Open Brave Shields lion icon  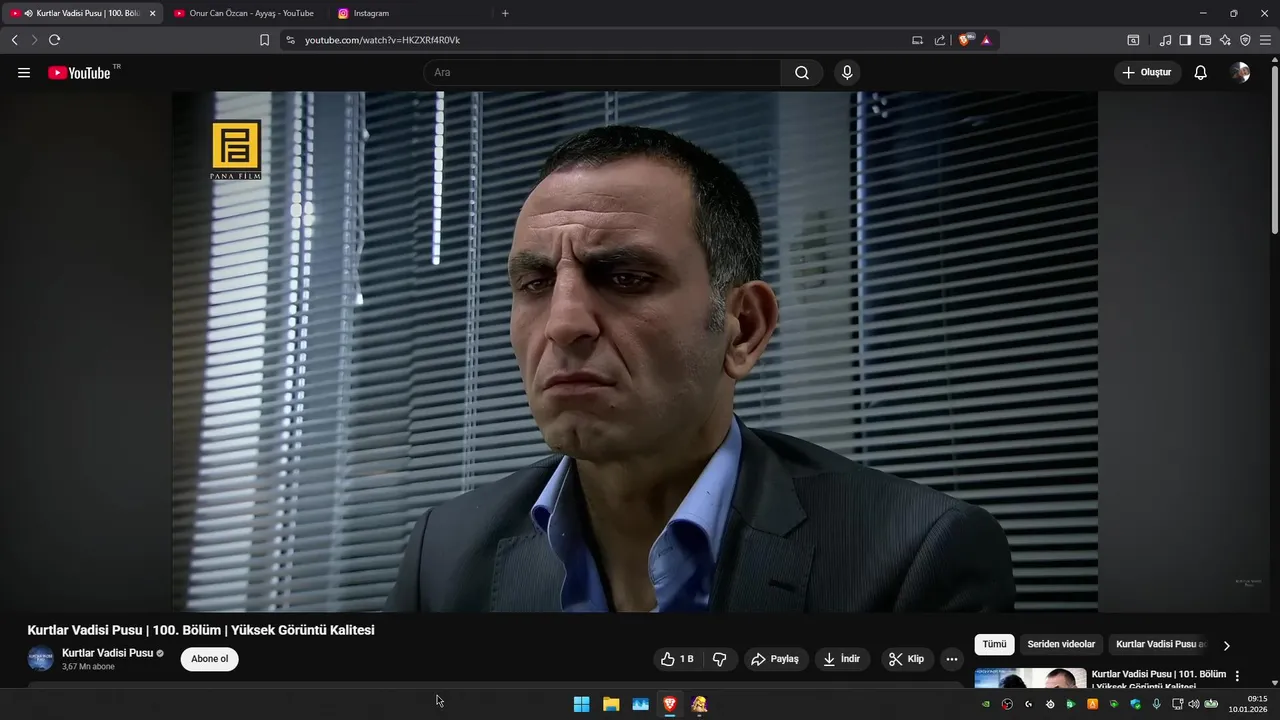pyautogui.click(x=965, y=40)
